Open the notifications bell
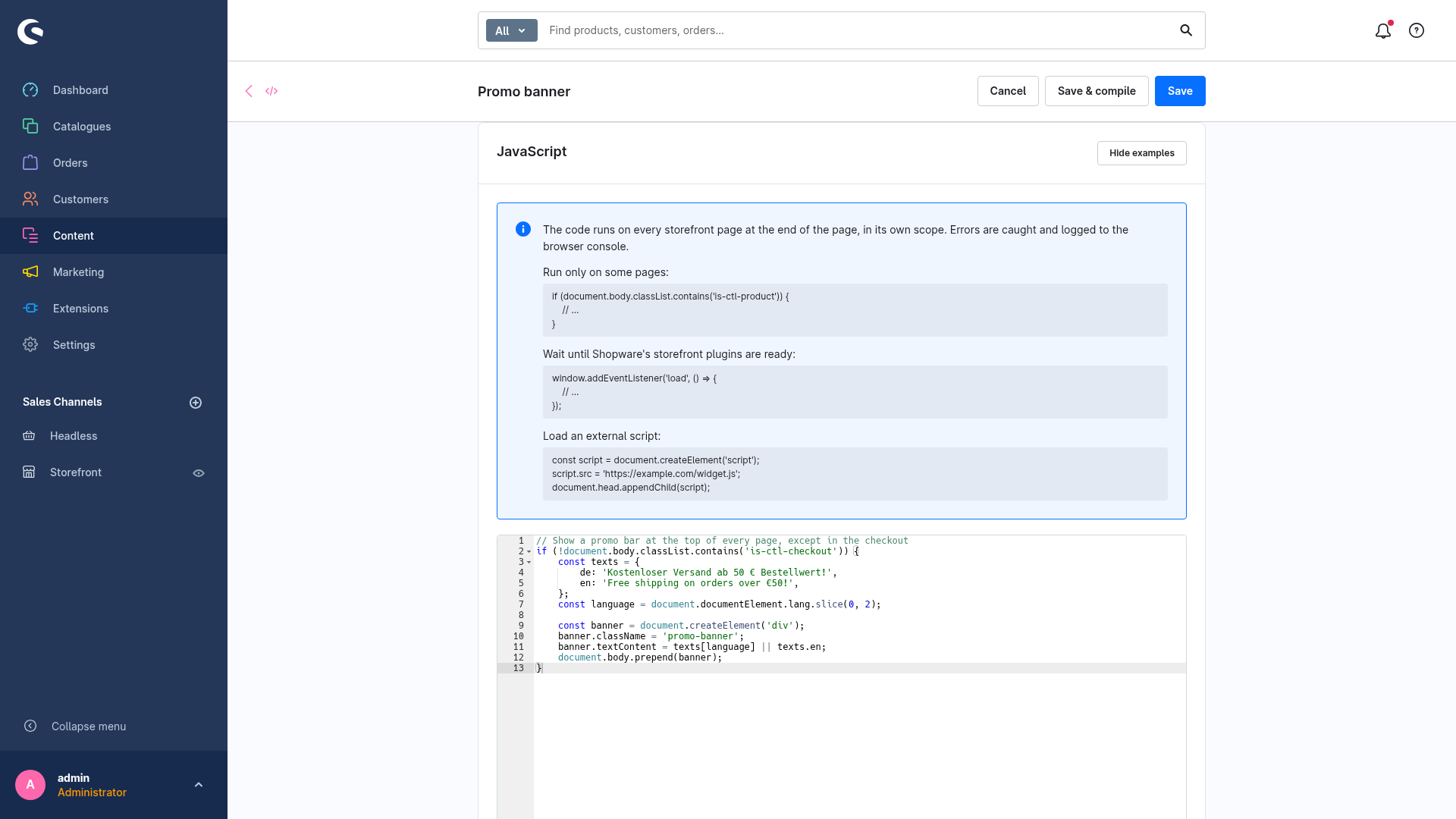The width and height of the screenshot is (1456, 819). click(1383, 30)
